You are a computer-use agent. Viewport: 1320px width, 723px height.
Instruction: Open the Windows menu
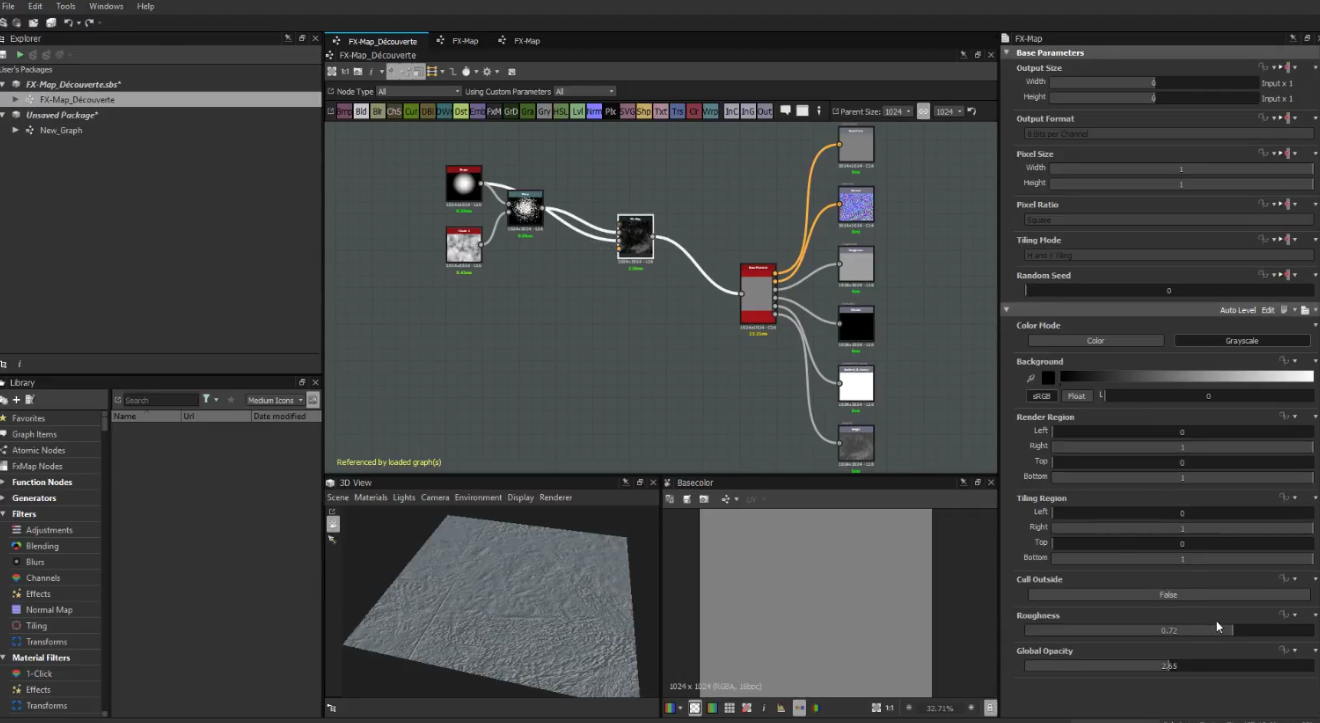[x=106, y=6]
